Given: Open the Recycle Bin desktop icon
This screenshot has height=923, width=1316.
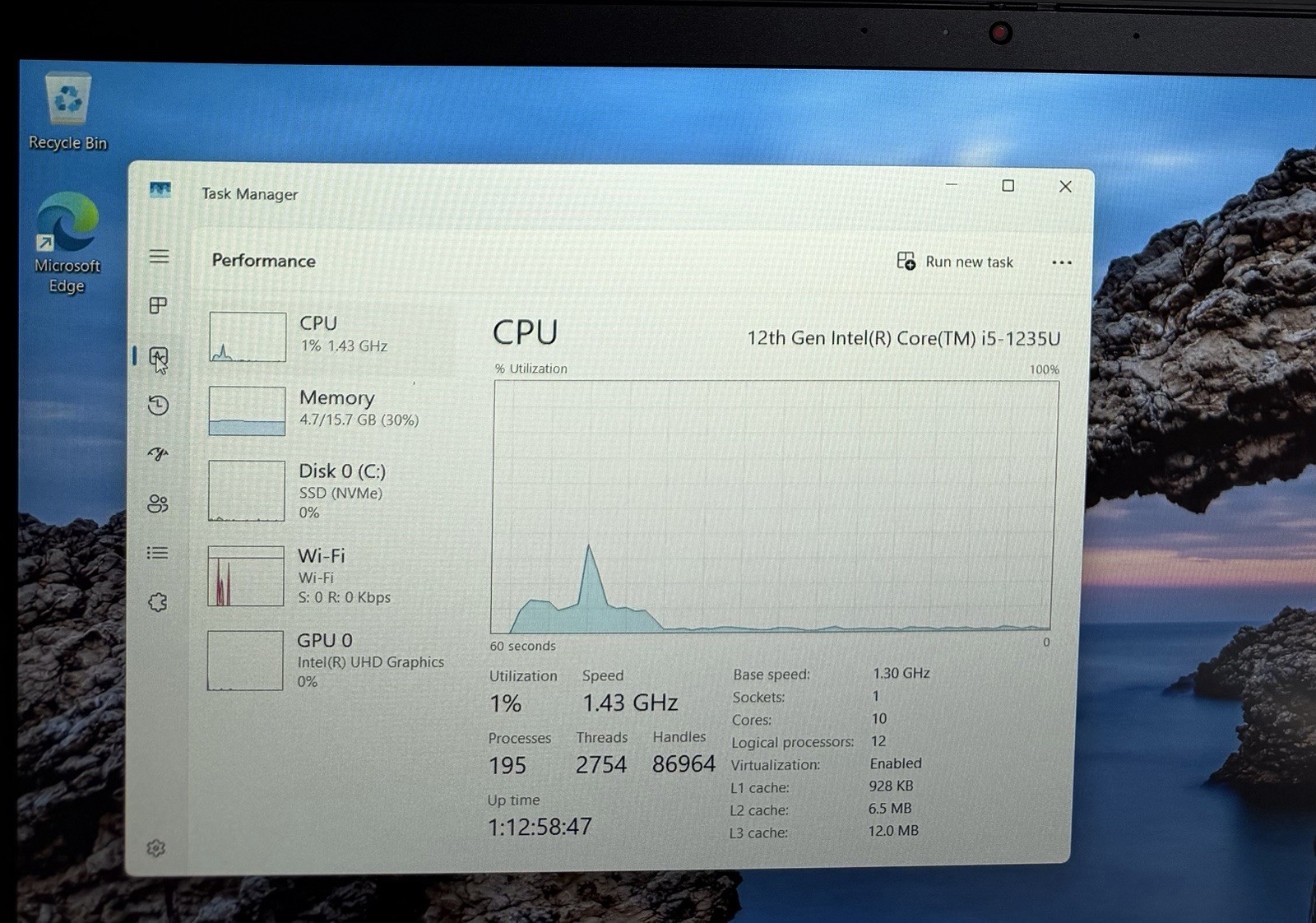Looking at the screenshot, I should [68, 112].
